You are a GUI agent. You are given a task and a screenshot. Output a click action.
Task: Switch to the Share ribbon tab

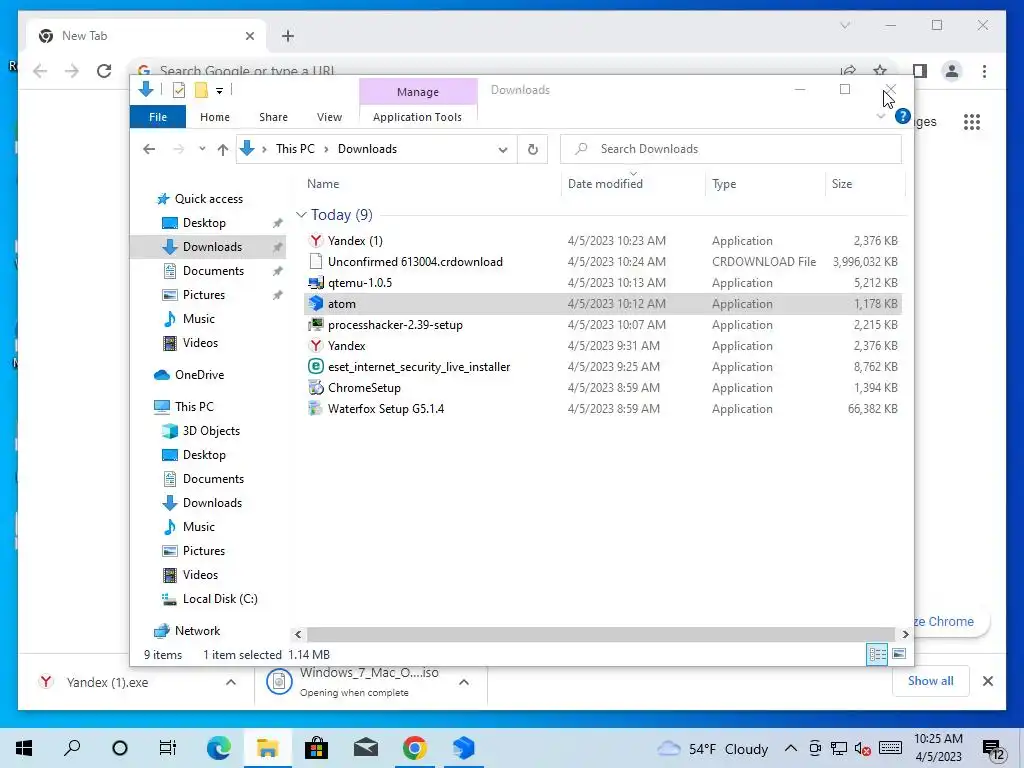click(273, 117)
